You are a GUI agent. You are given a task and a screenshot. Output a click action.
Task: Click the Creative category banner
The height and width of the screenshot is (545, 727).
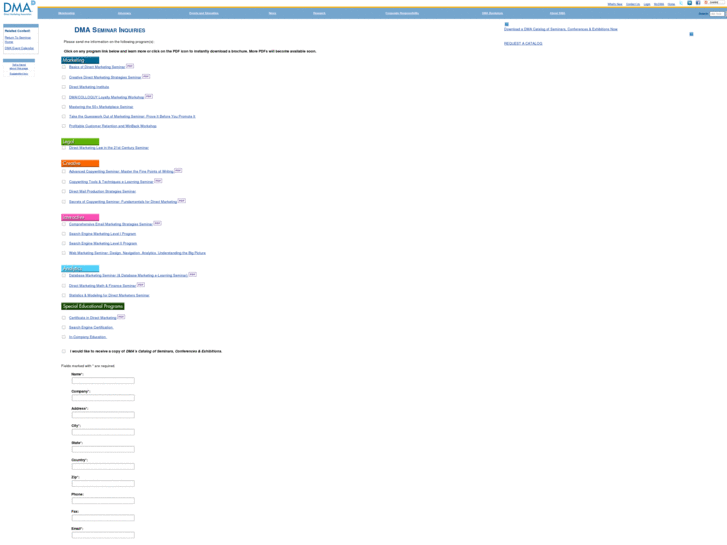click(x=80, y=163)
